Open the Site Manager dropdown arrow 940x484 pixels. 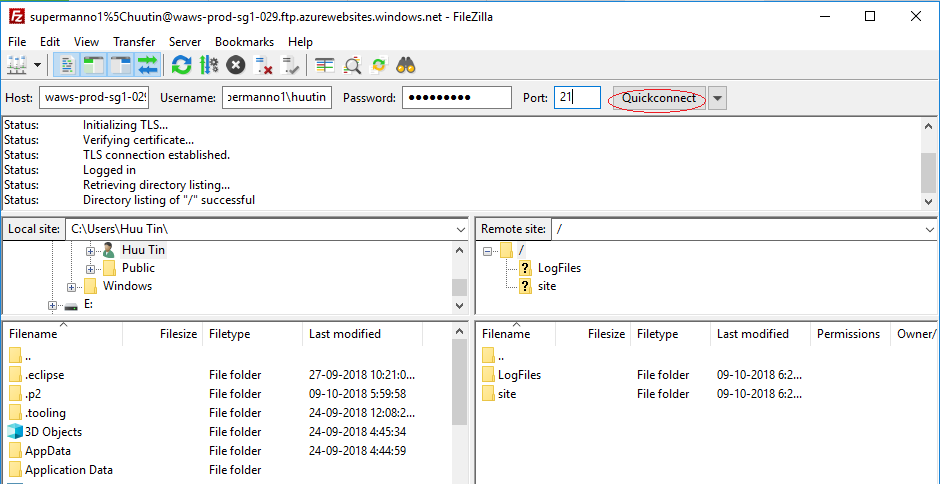[37, 65]
